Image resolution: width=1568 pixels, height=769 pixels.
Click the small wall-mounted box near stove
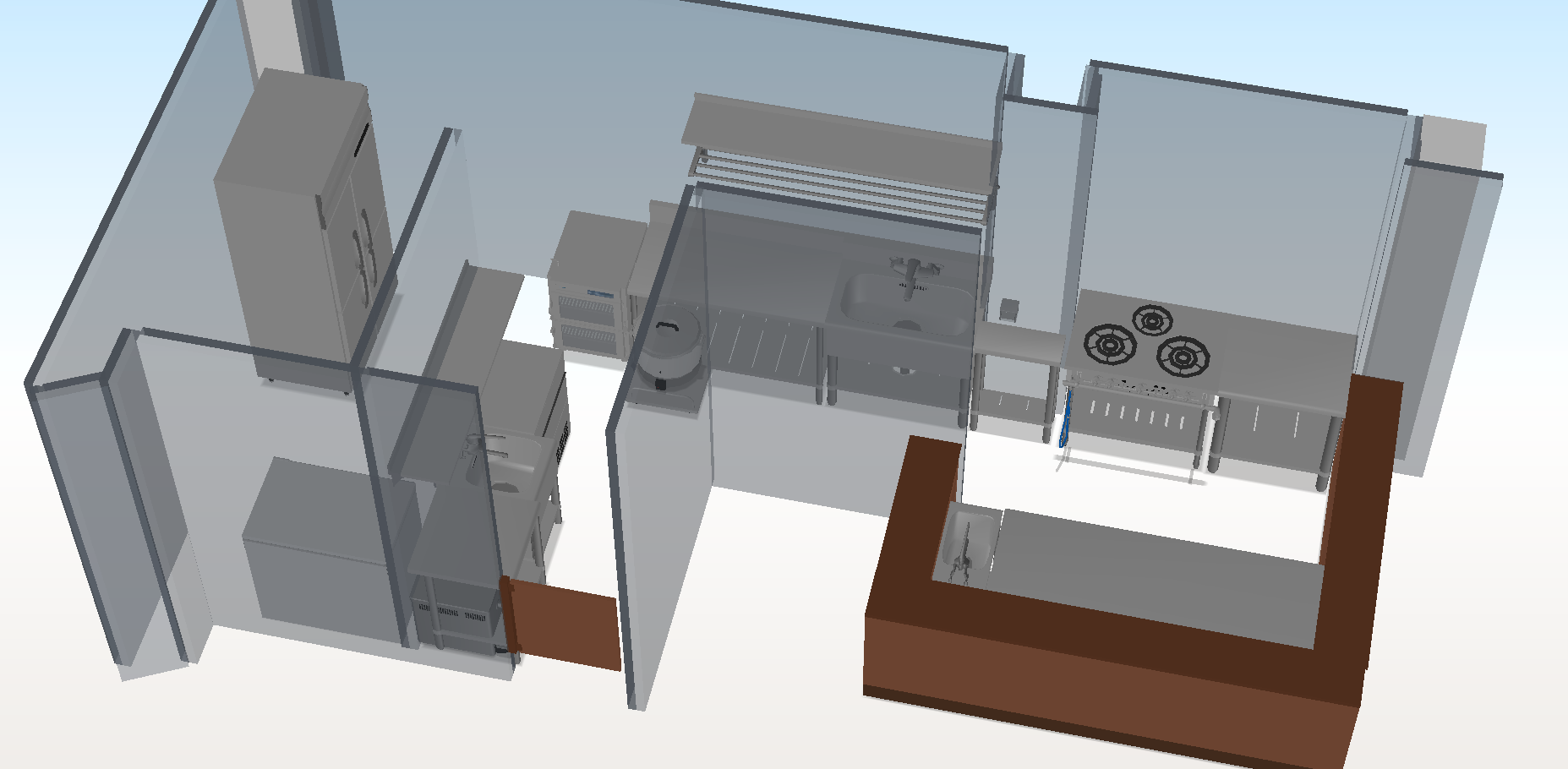(1008, 310)
